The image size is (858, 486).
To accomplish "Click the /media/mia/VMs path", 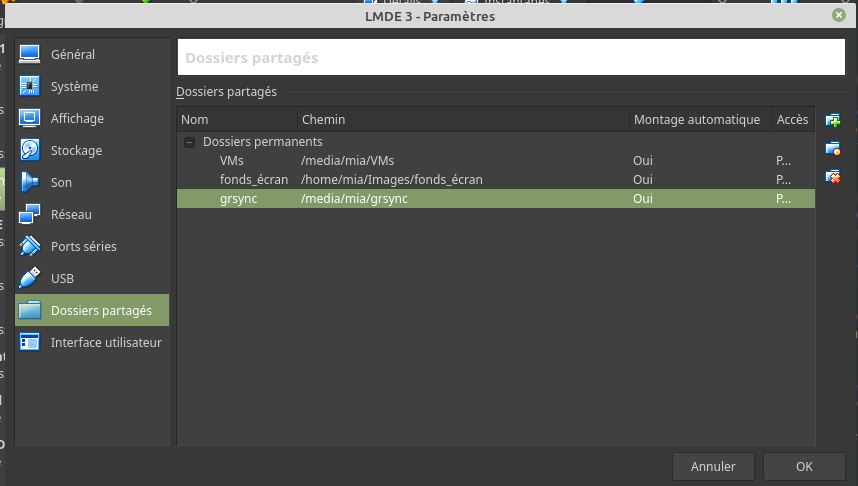I will click(347, 161).
